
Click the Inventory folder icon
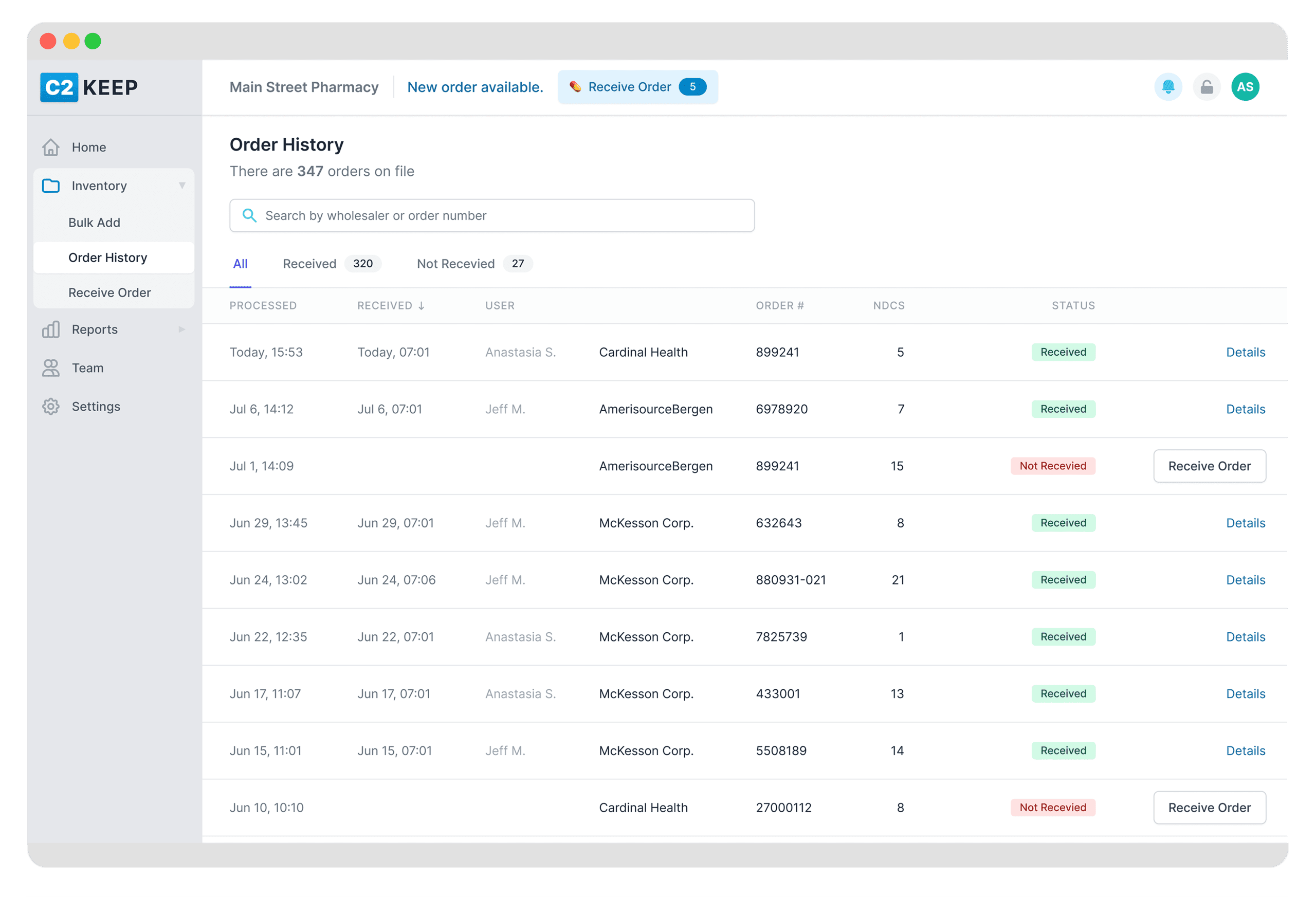(x=51, y=186)
